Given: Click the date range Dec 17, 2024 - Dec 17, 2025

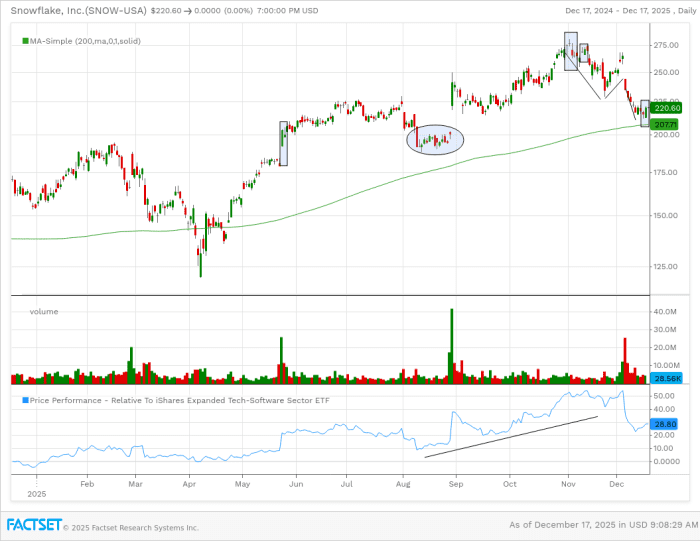Looking at the screenshot, I should point(617,11).
